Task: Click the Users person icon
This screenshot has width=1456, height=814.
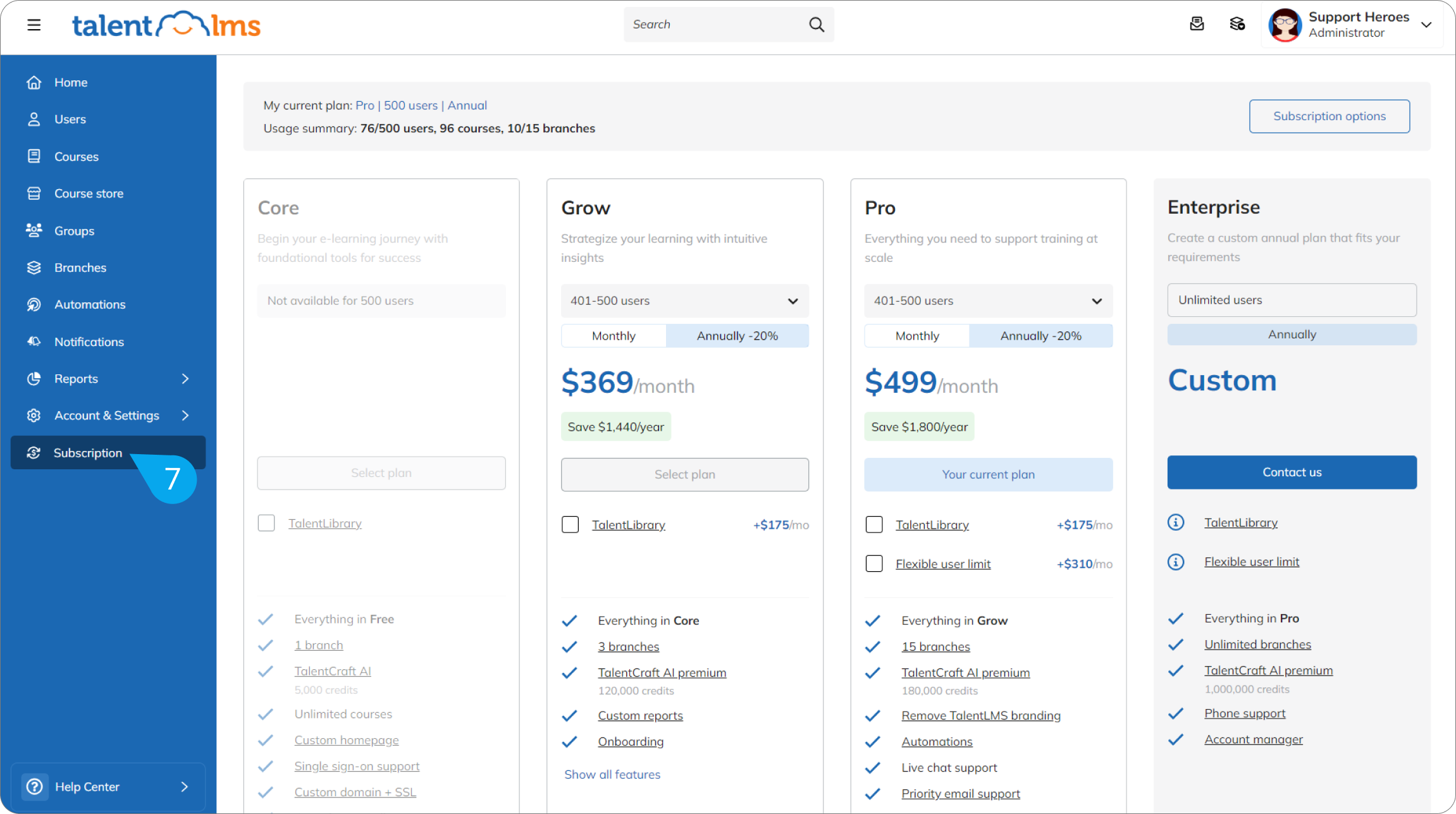Action: [34, 119]
